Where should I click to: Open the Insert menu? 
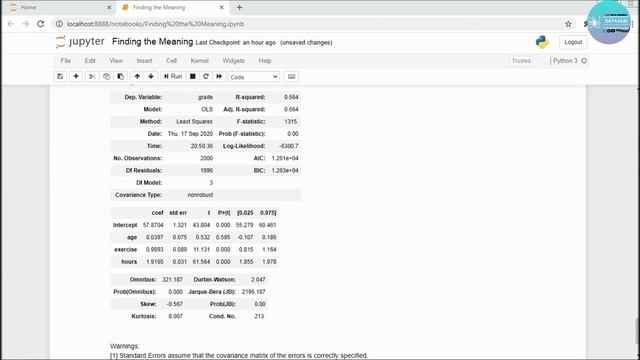[144, 61]
